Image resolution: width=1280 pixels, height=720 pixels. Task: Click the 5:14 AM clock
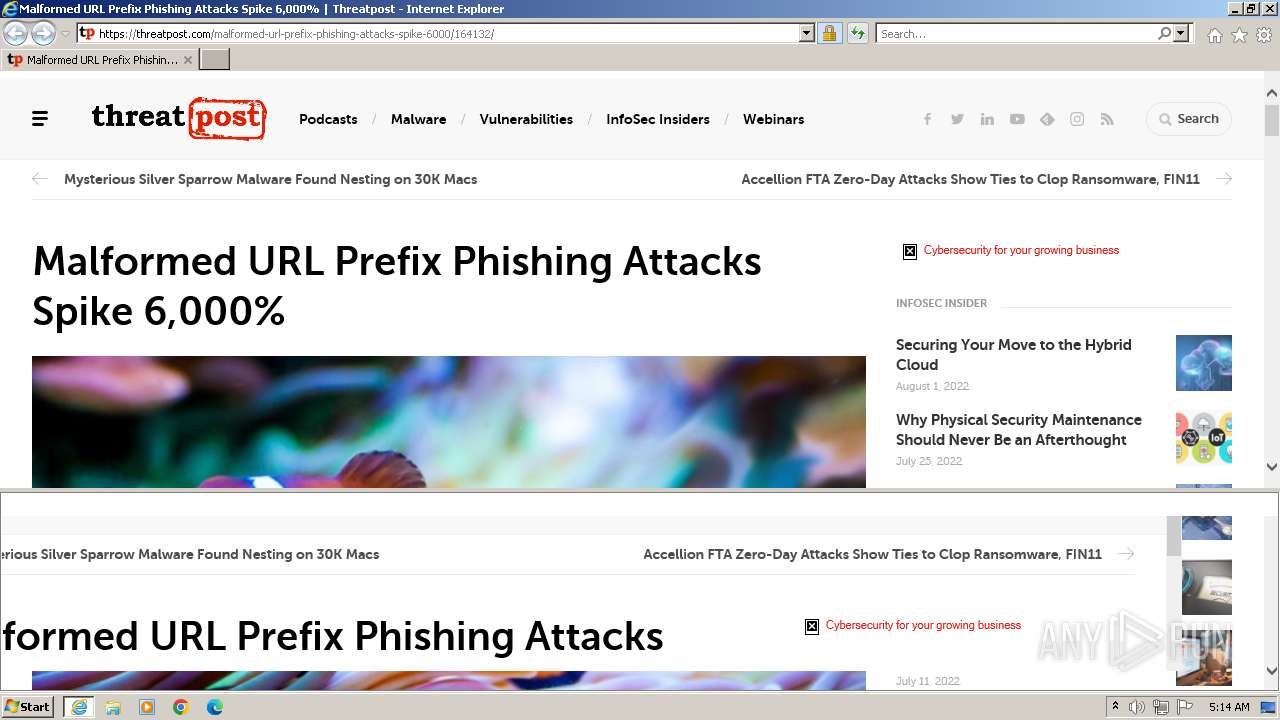1229,707
